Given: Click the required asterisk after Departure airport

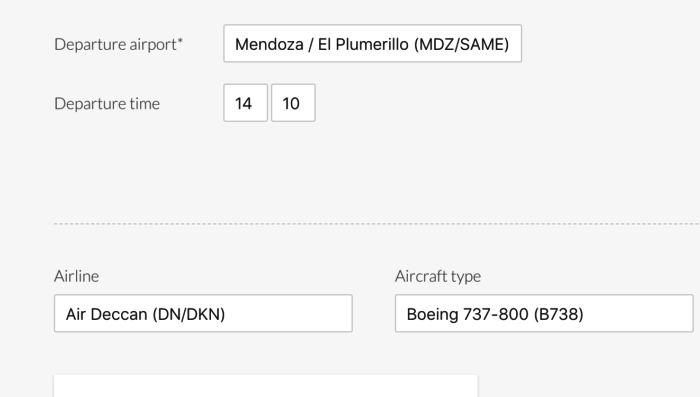Looking at the screenshot, I should pos(180,41).
